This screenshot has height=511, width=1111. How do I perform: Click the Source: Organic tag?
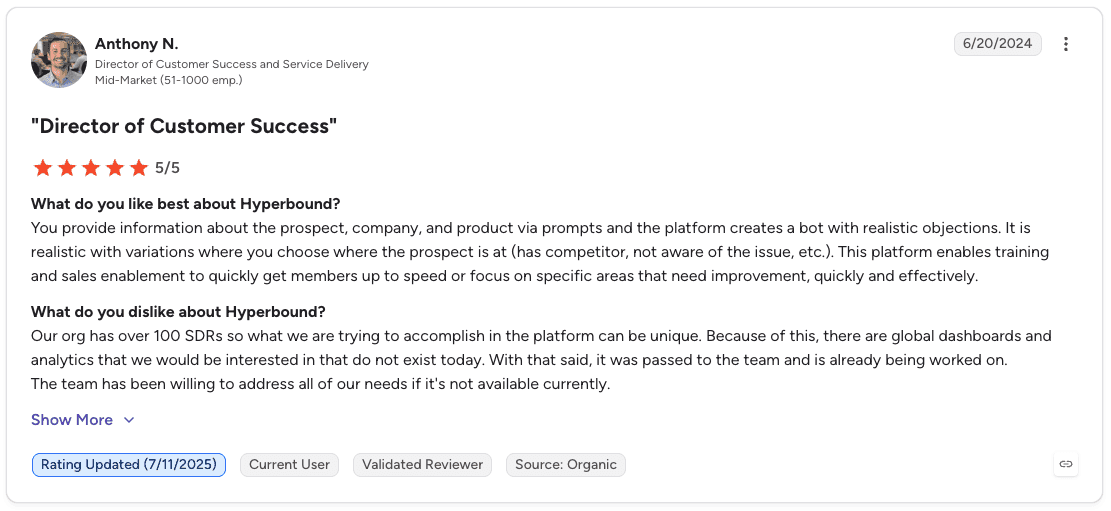565,465
